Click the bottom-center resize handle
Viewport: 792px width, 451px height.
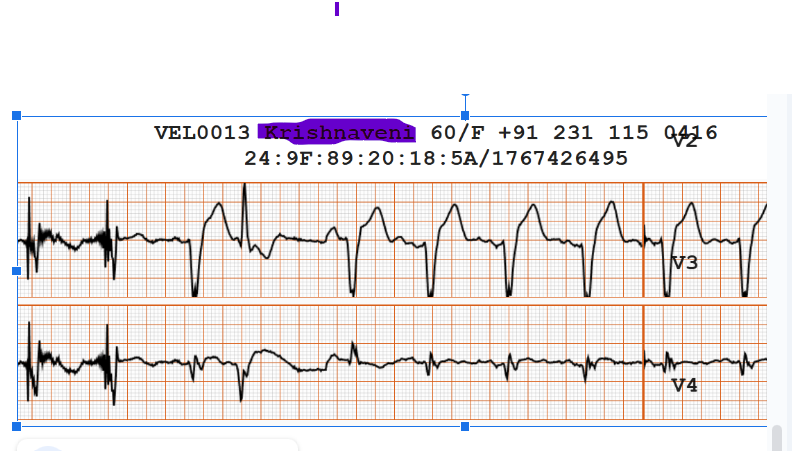465,426
